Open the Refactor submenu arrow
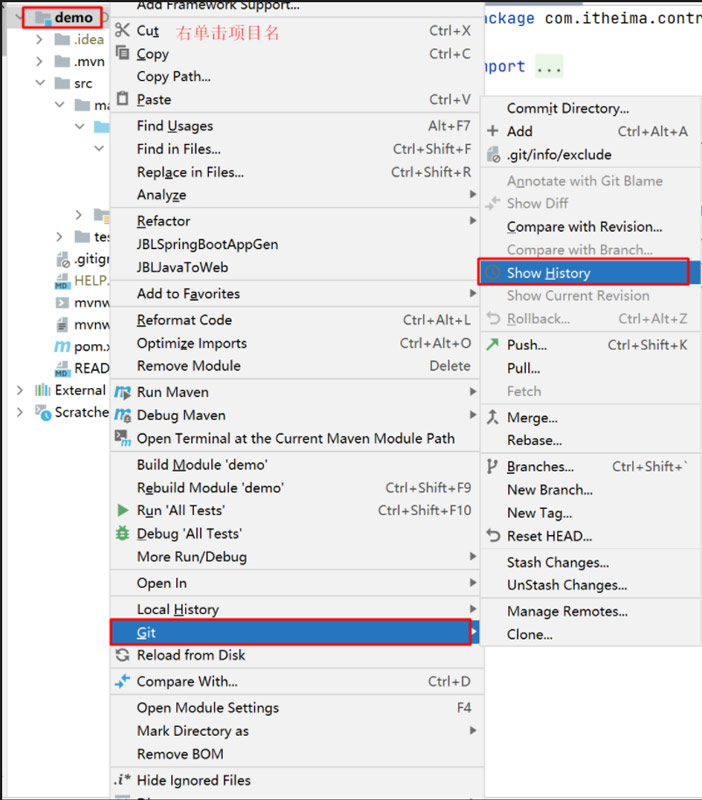The width and height of the screenshot is (702, 800). point(473,220)
